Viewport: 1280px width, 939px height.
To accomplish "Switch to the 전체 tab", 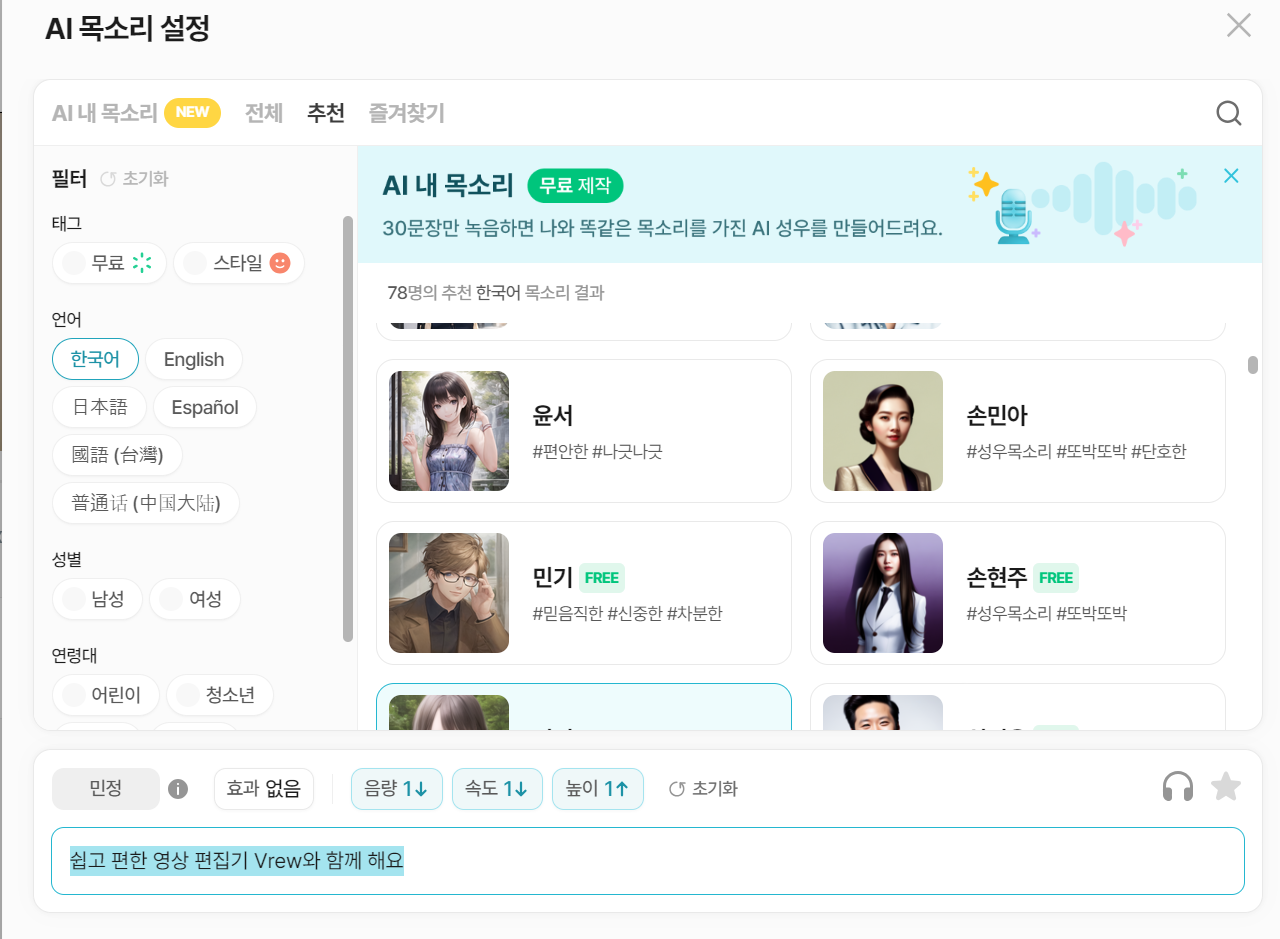I will click(x=263, y=113).
